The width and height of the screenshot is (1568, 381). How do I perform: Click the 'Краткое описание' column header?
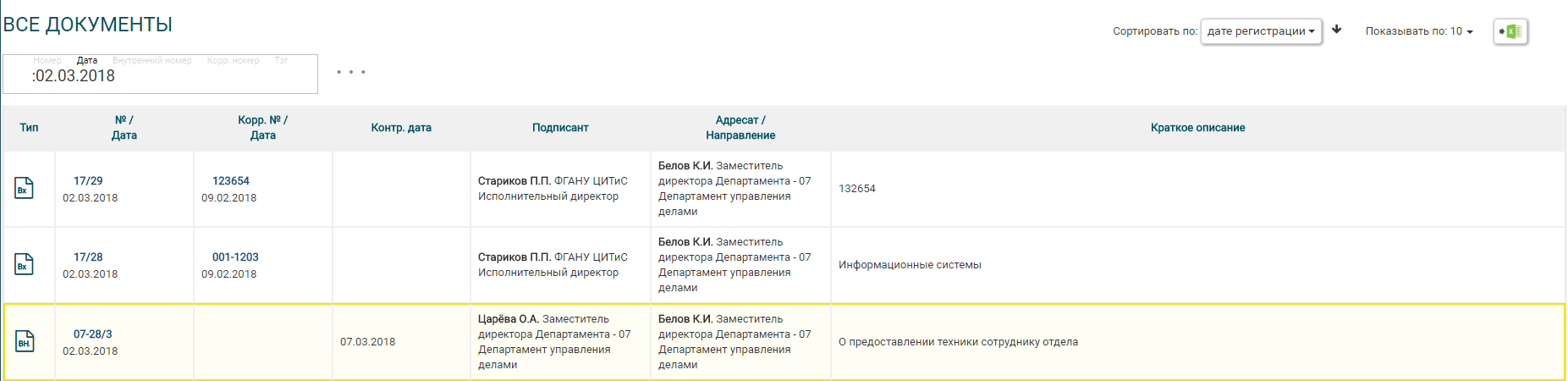click(x=1197, y=128)
